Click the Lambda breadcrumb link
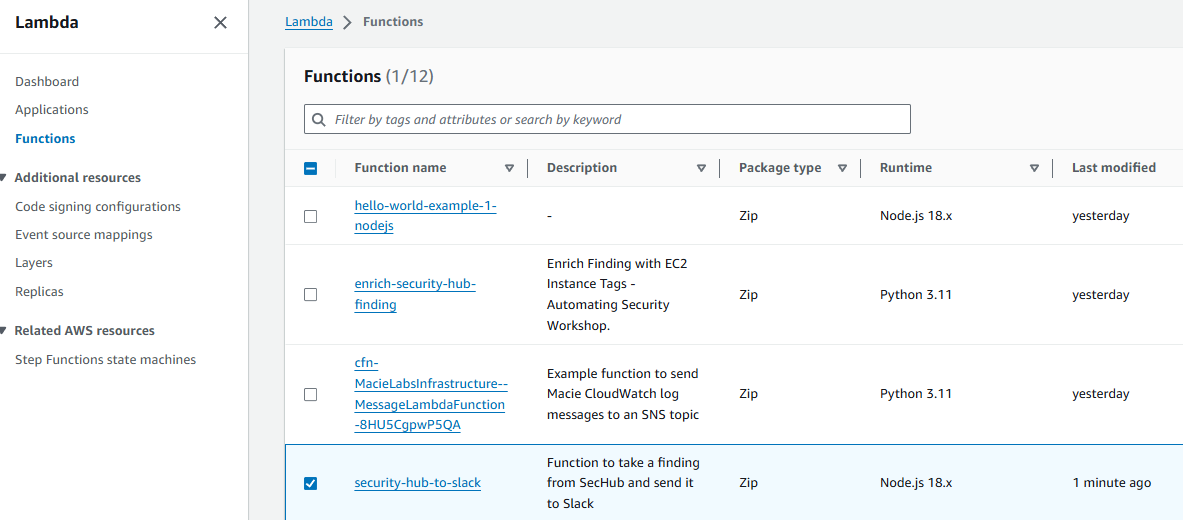 [309, 22]
